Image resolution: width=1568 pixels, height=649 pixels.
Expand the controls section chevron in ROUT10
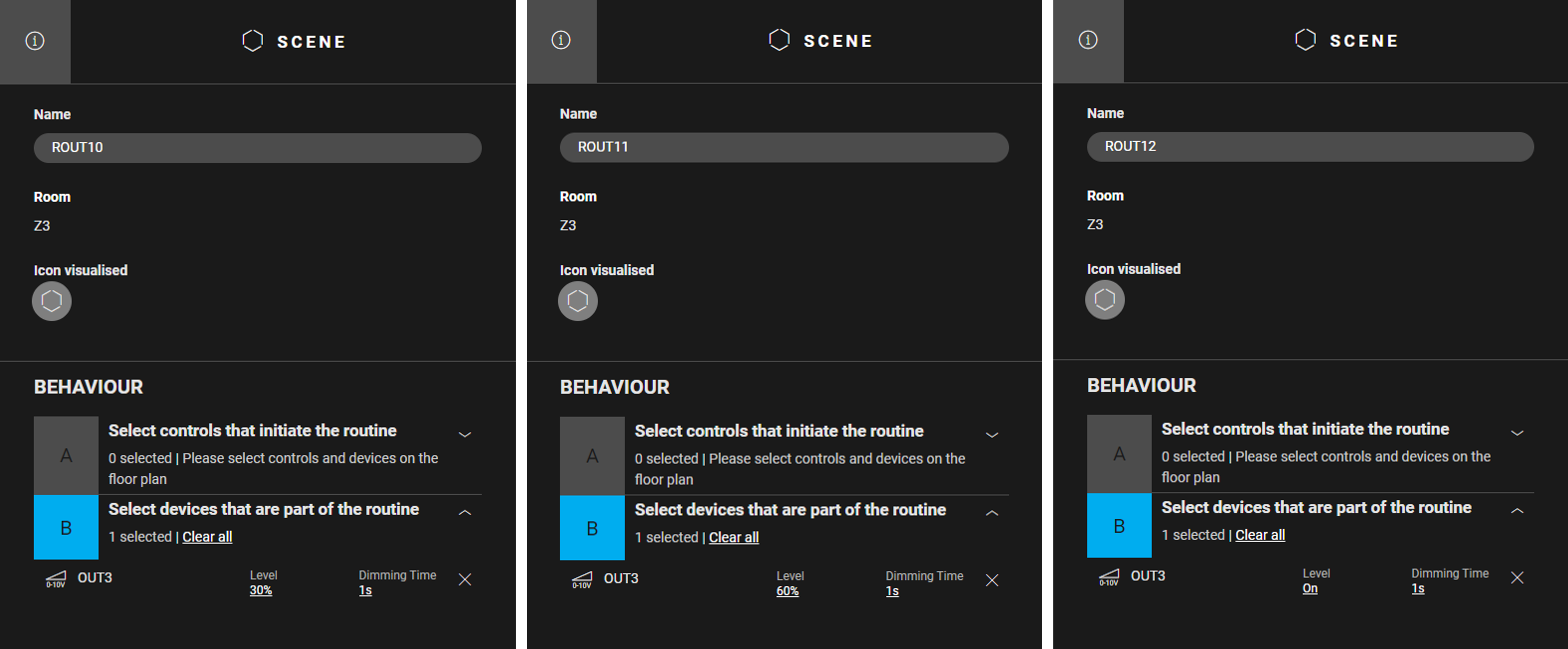[465, 435]
